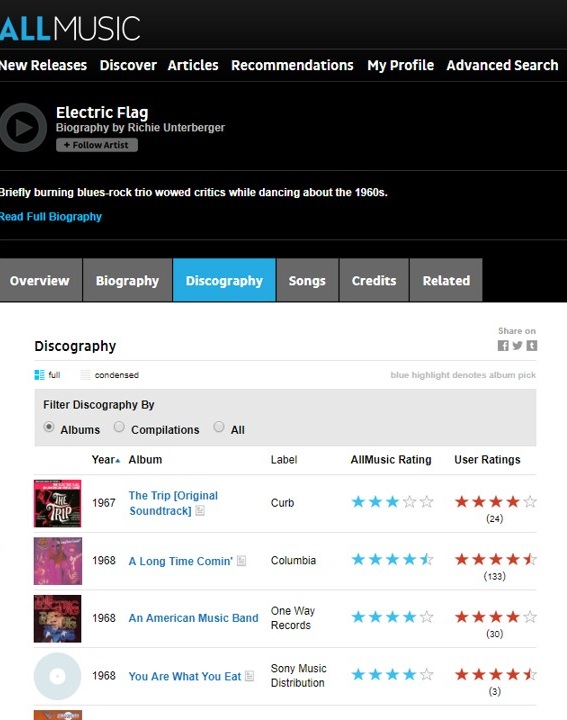Image resolution: width=567 pixels, height=720 pixels.
Task: Sort by Album column header
Action: pos(145,460)
